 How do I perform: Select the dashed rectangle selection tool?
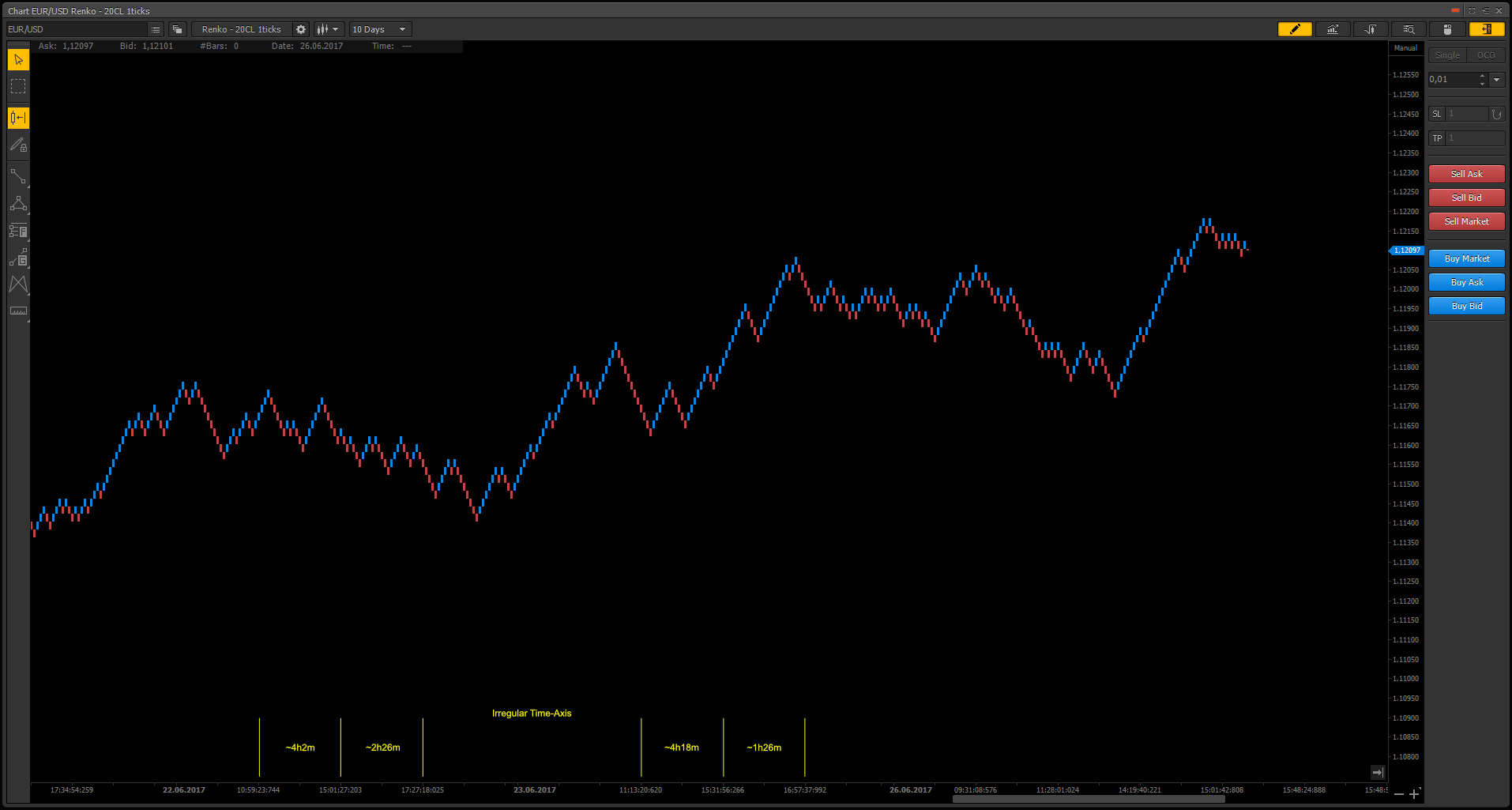click(18, 86)
